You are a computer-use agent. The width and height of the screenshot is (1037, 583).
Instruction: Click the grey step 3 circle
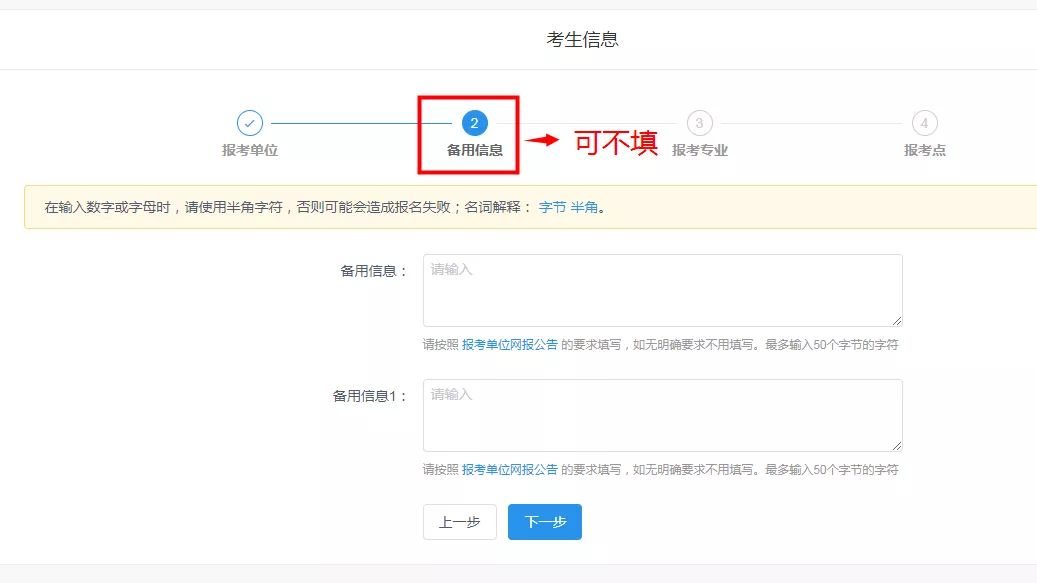click(x=699, y=123)
